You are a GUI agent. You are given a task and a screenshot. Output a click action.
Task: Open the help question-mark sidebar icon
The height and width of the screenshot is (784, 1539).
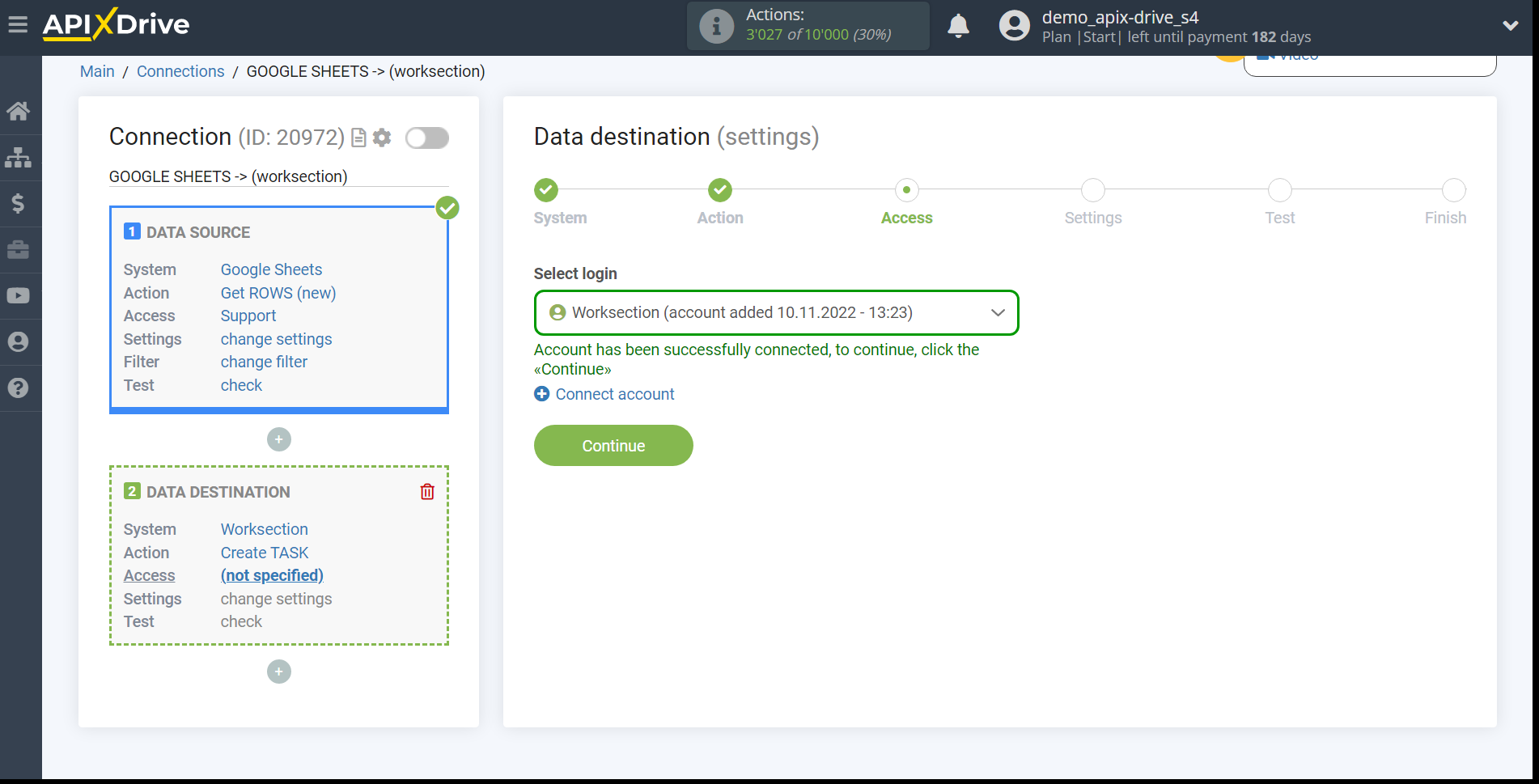pyautogui.click(x=18, y=388)
